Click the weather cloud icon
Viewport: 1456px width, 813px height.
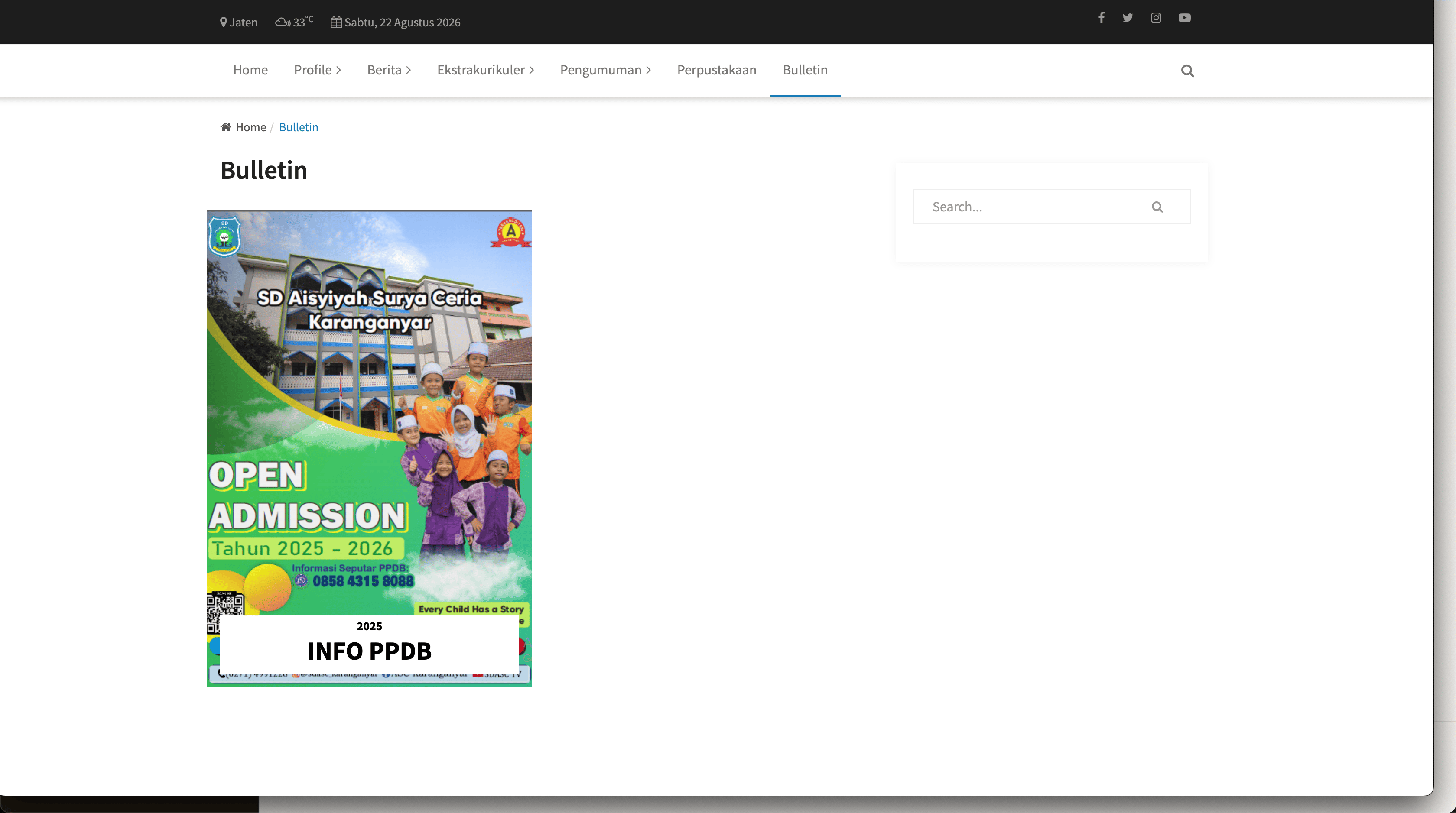click(x=283, y=22)
